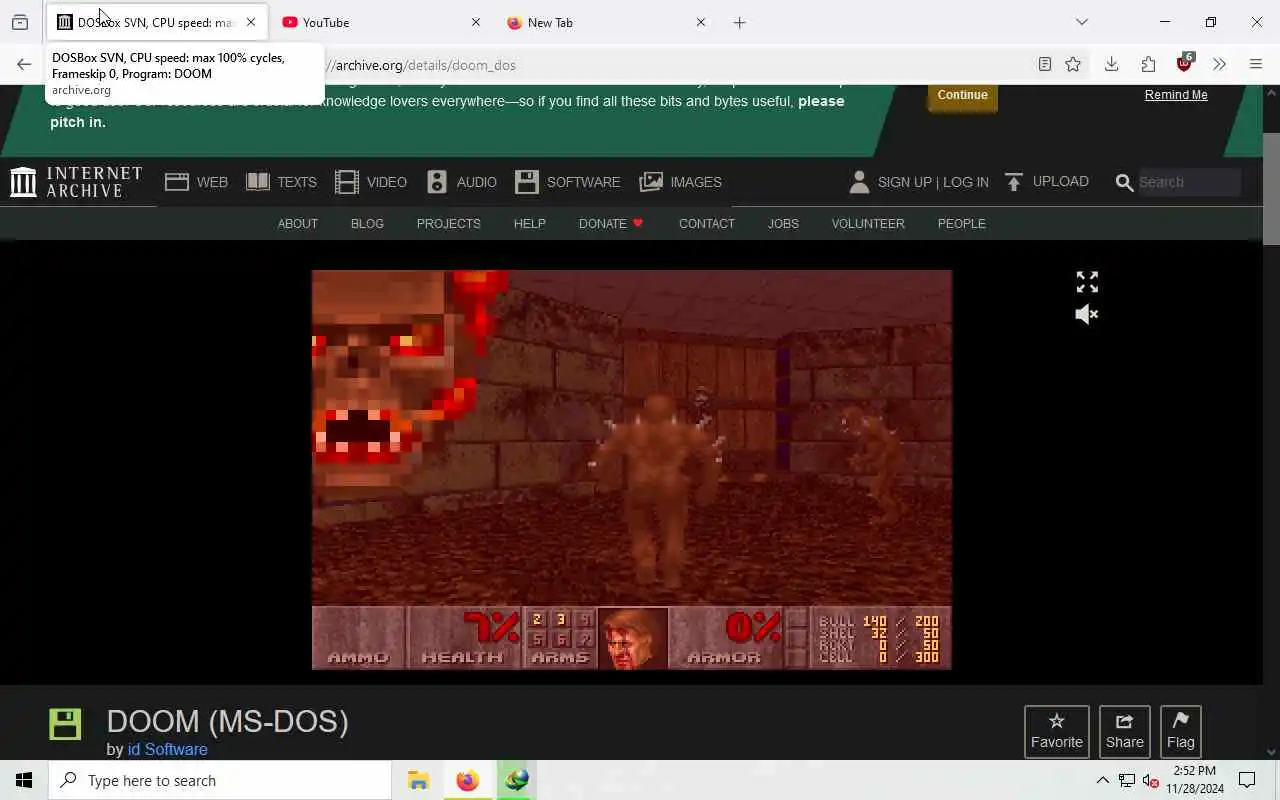Viewport: 1280px width, 800px height.
Task: Open the taskbar clock and date
Action: 1195,780
